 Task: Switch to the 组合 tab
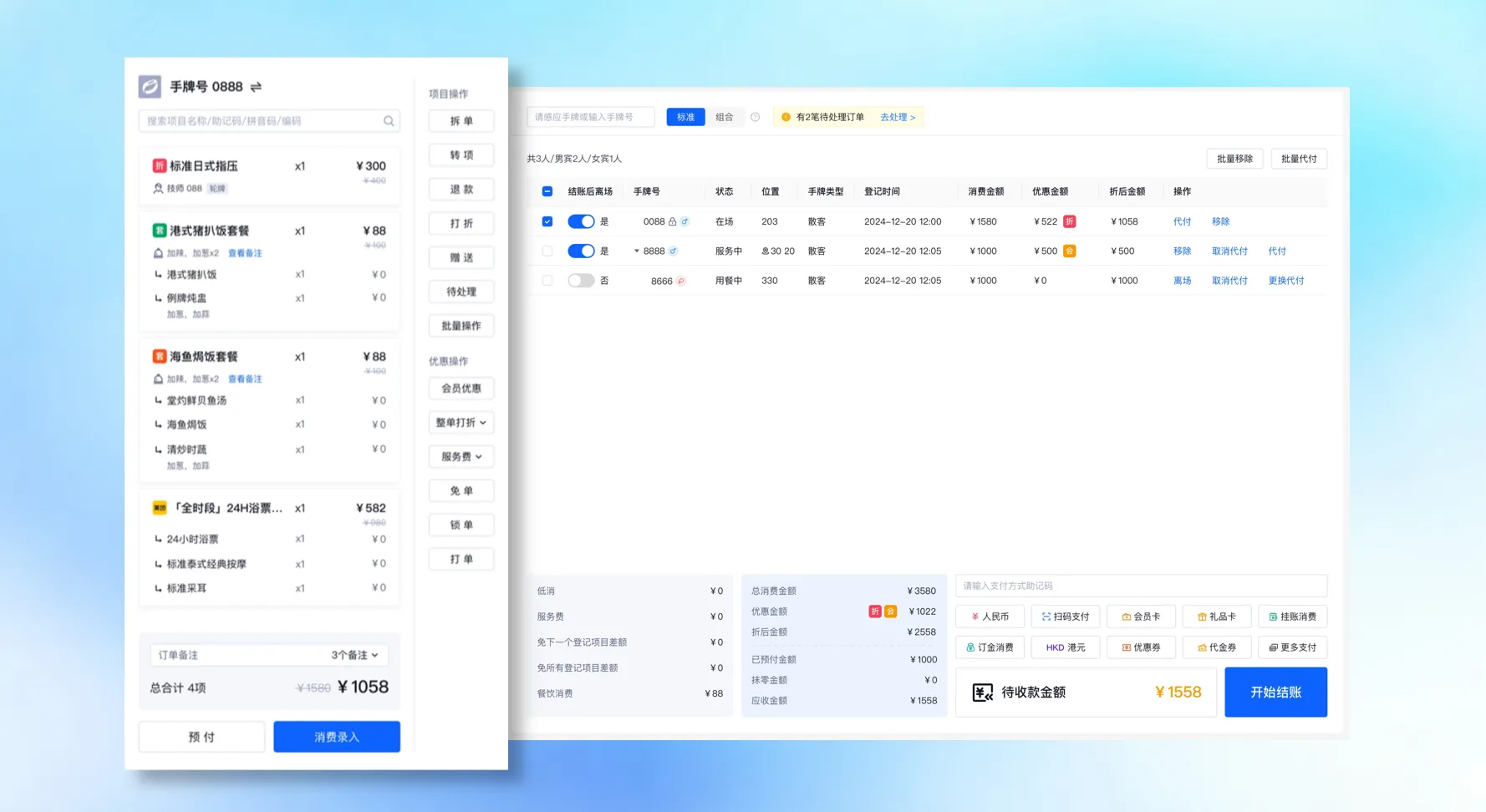(725, 117)
